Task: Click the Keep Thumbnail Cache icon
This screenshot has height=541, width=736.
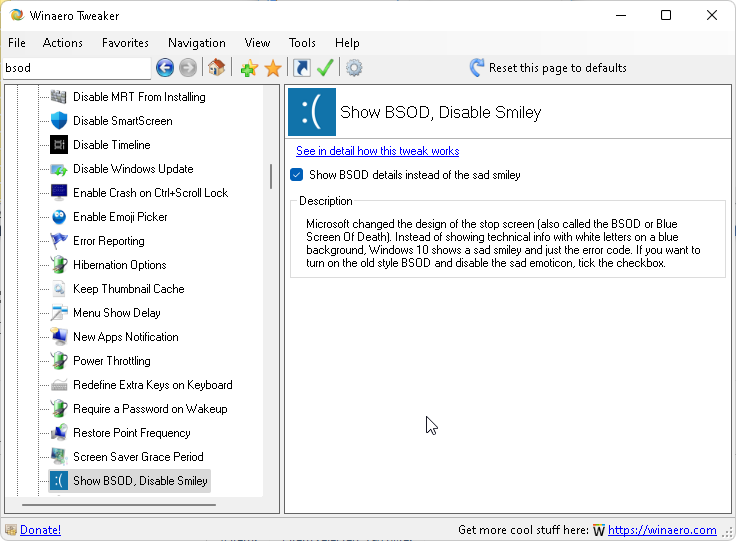Action: coord(59,289)
